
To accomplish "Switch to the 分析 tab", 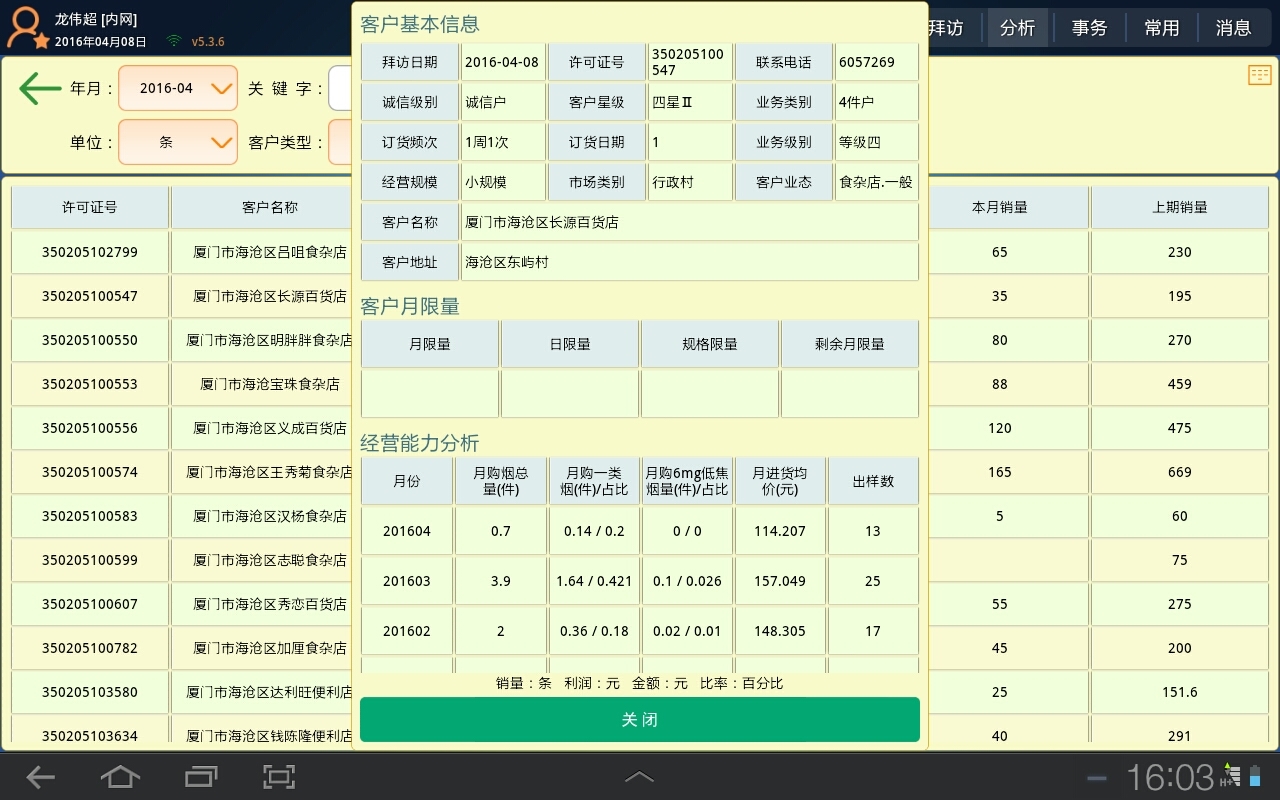I will [1017, 28].
